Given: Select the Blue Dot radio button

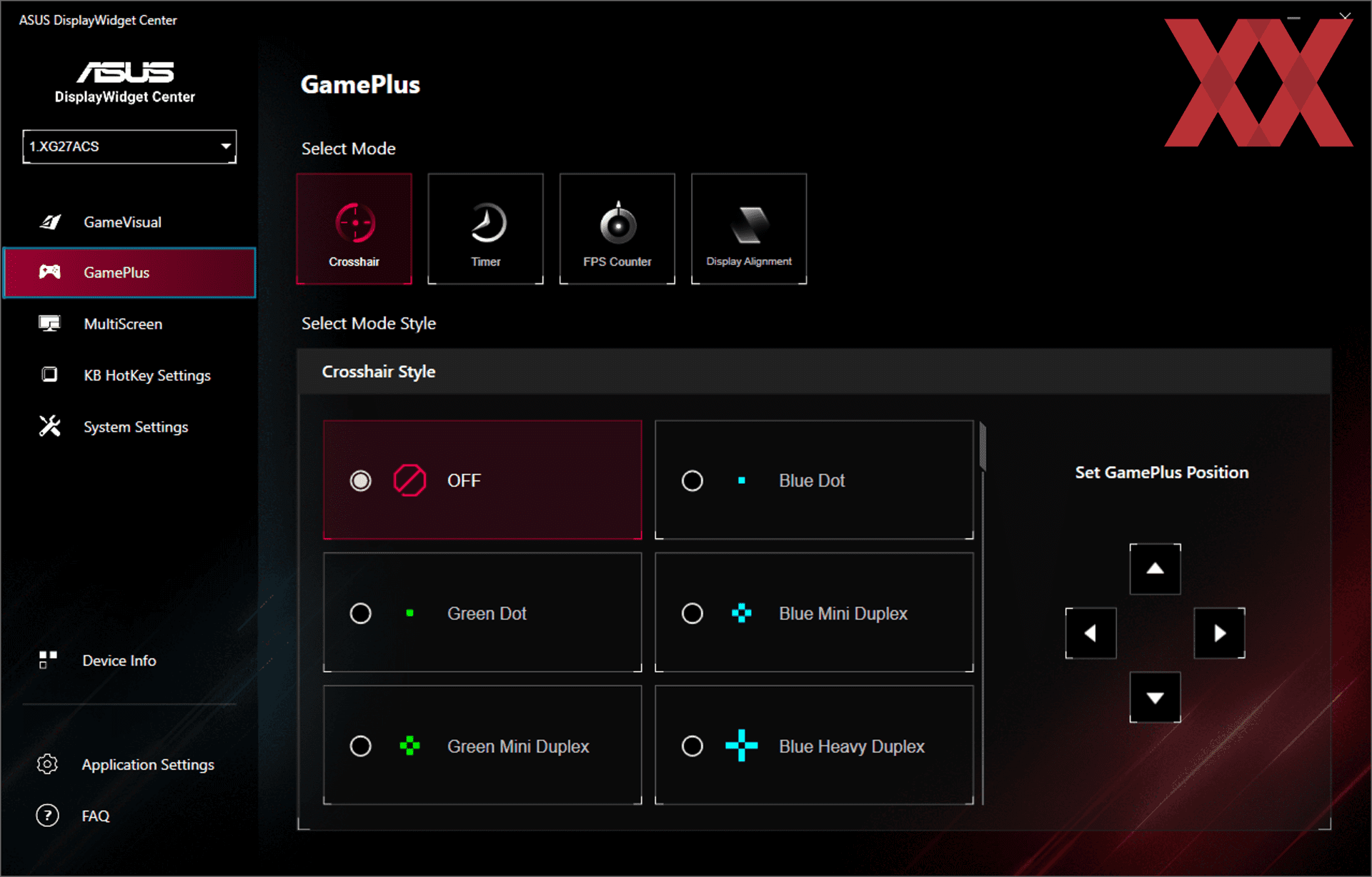Looking at the screenshot, I should click(x=692, y=480).
